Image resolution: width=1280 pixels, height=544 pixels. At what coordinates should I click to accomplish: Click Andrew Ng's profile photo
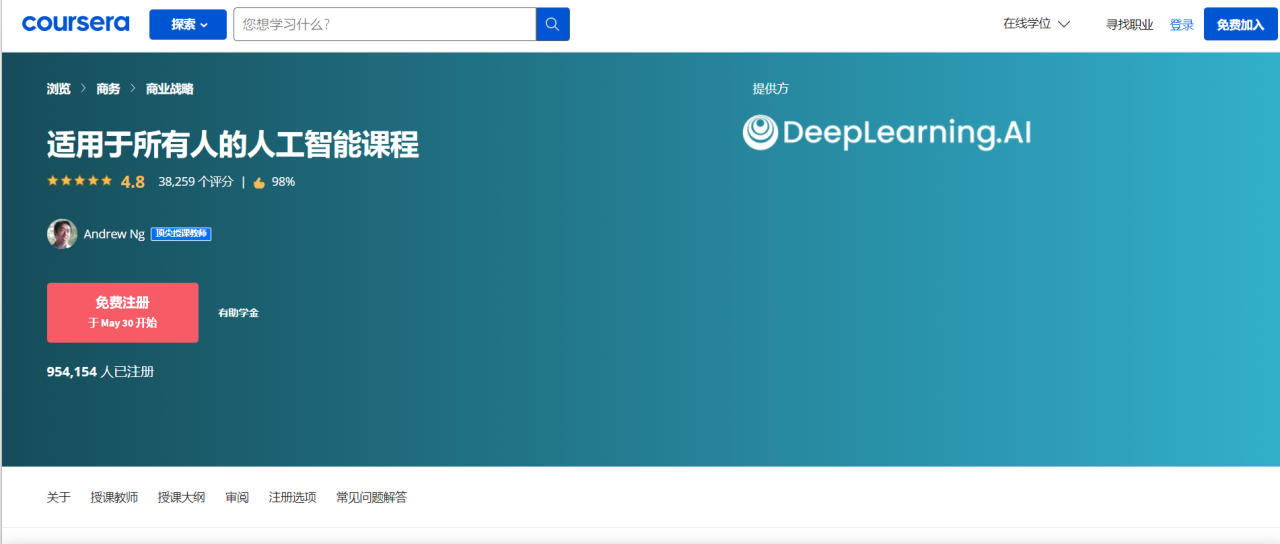[62, 234]
